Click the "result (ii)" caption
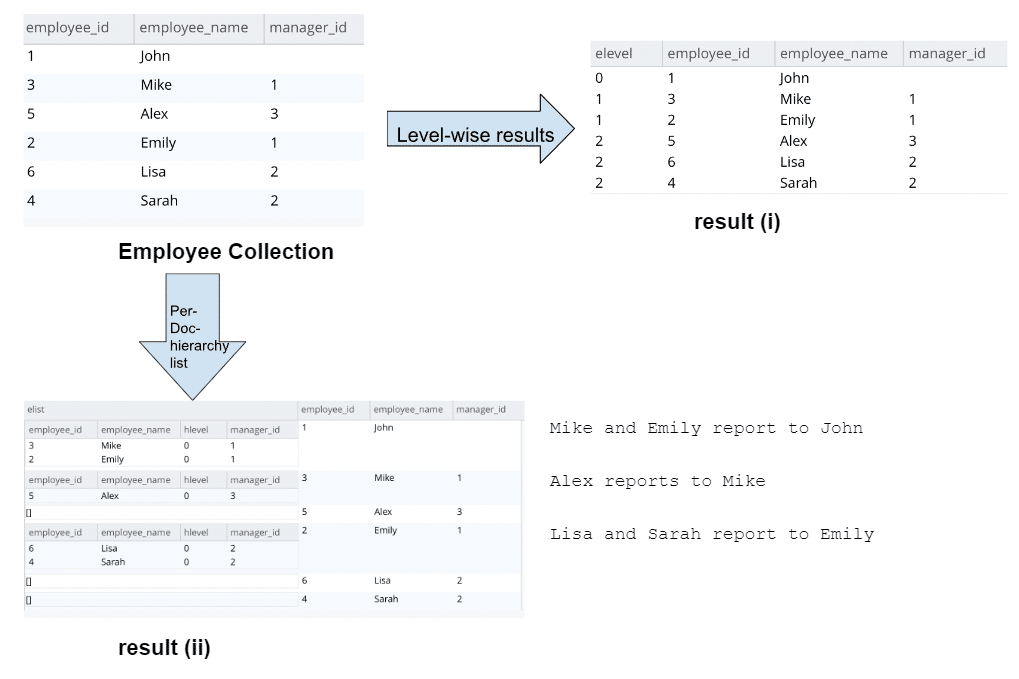 [x=164, y=648]
